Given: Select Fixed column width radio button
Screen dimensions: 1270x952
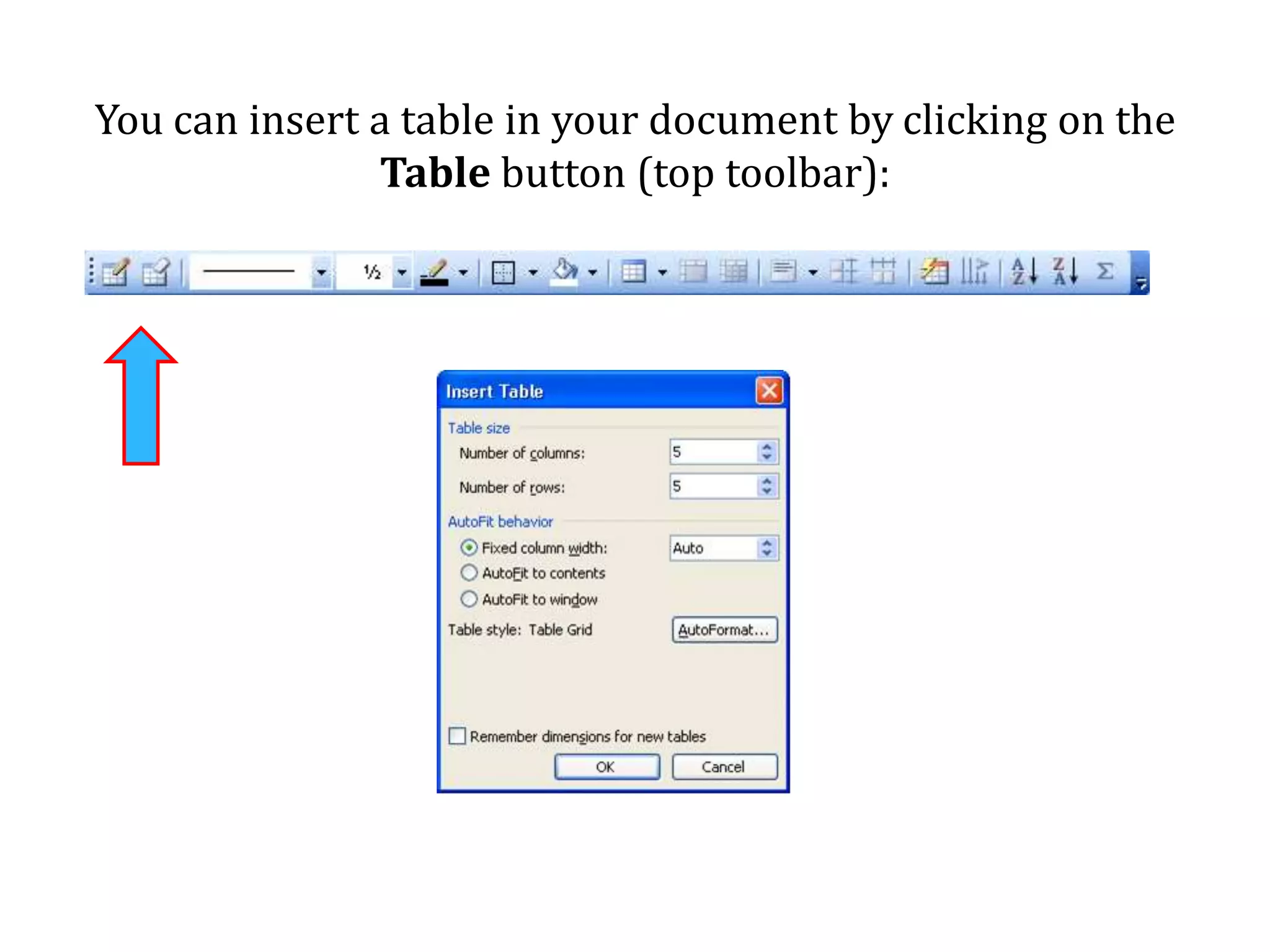Looking at the screenshot, I should [x=469, y=548].
